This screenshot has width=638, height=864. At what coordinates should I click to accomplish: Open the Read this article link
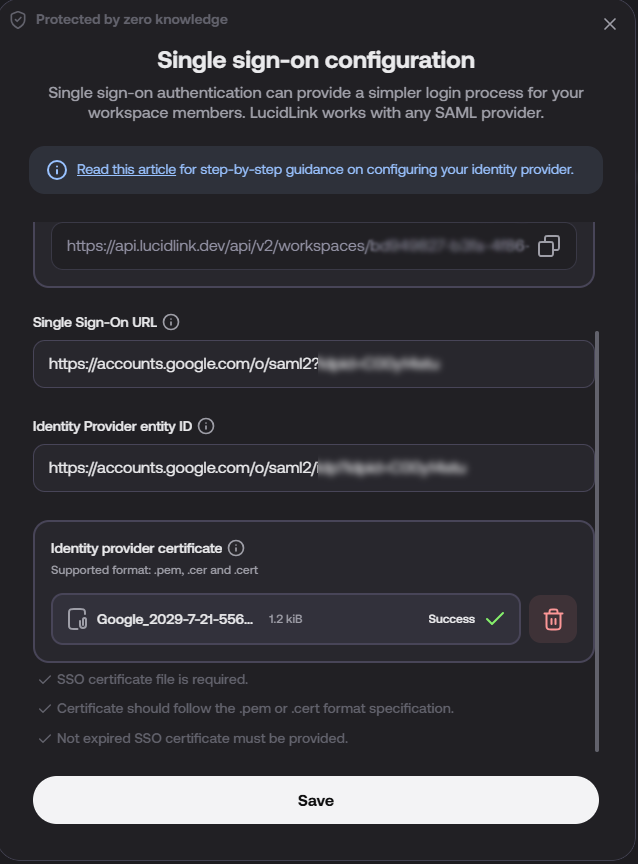126,169
